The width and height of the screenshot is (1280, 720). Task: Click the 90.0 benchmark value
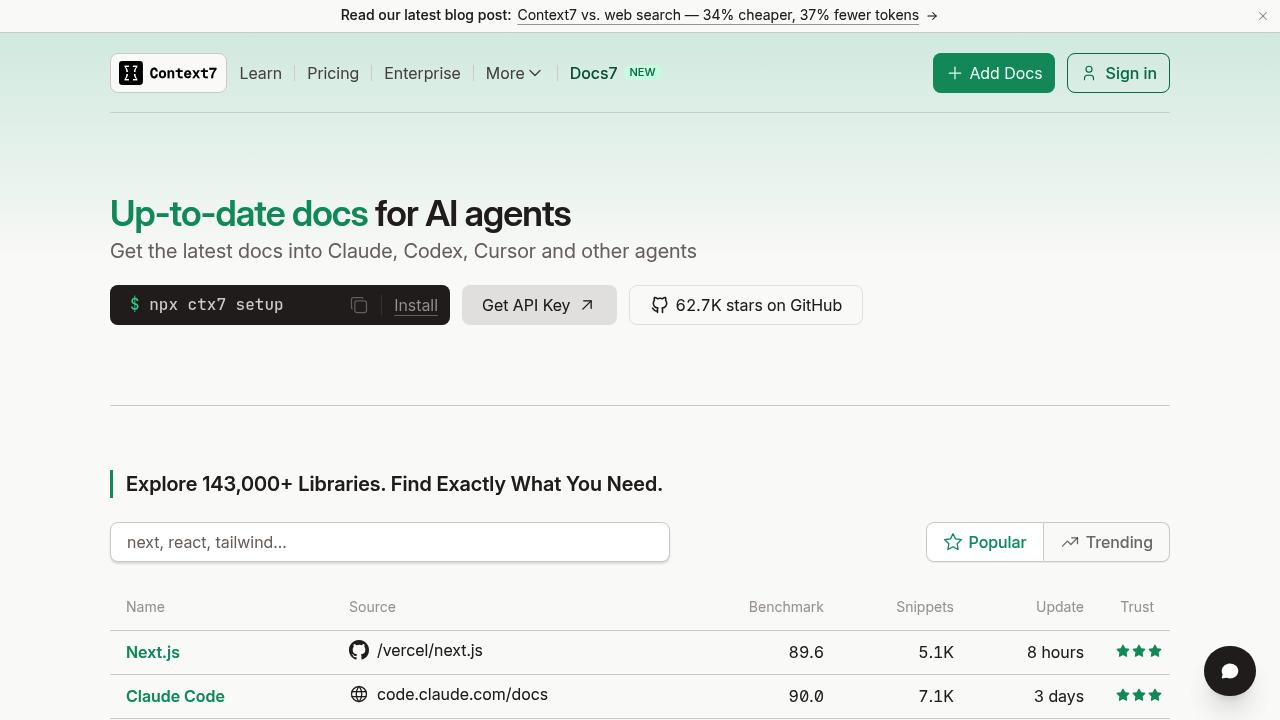point(806,696)
